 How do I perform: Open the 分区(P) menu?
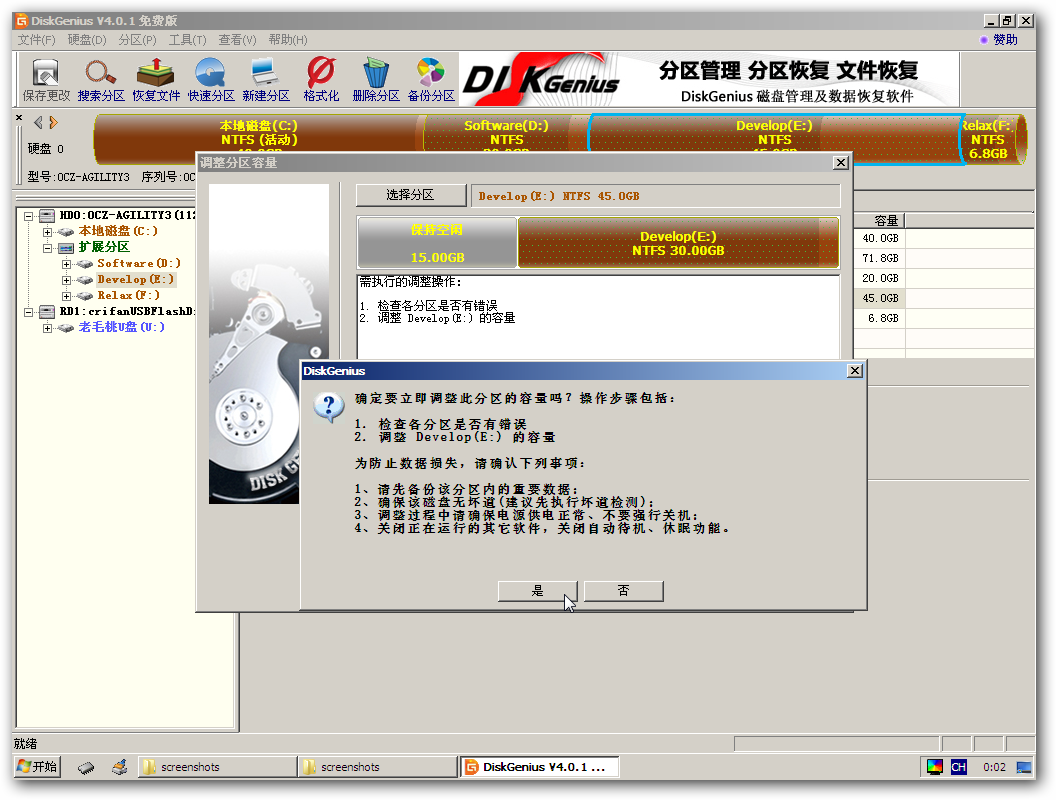[137, 40]
